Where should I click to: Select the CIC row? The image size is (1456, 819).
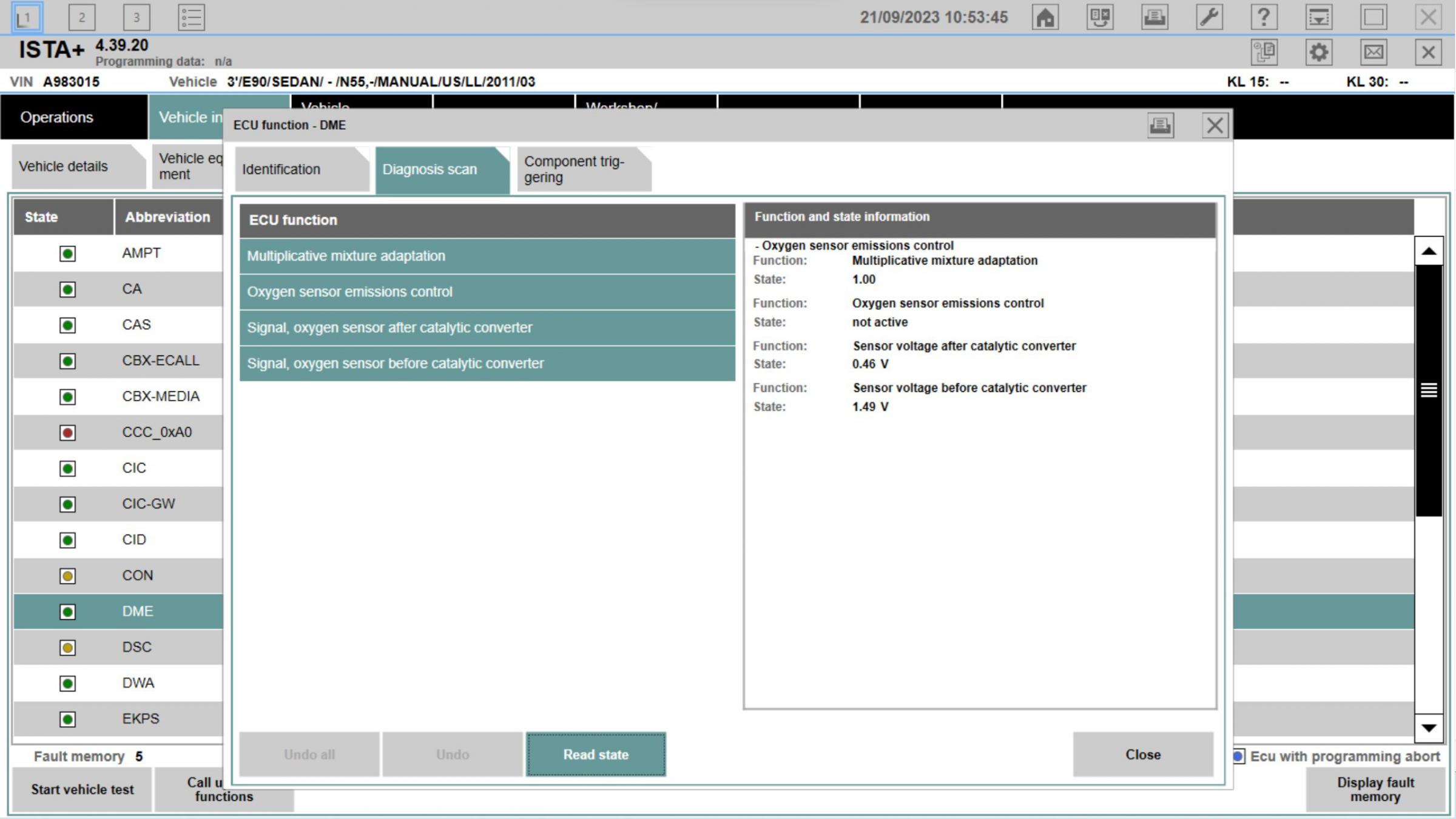tap(118, 468)
